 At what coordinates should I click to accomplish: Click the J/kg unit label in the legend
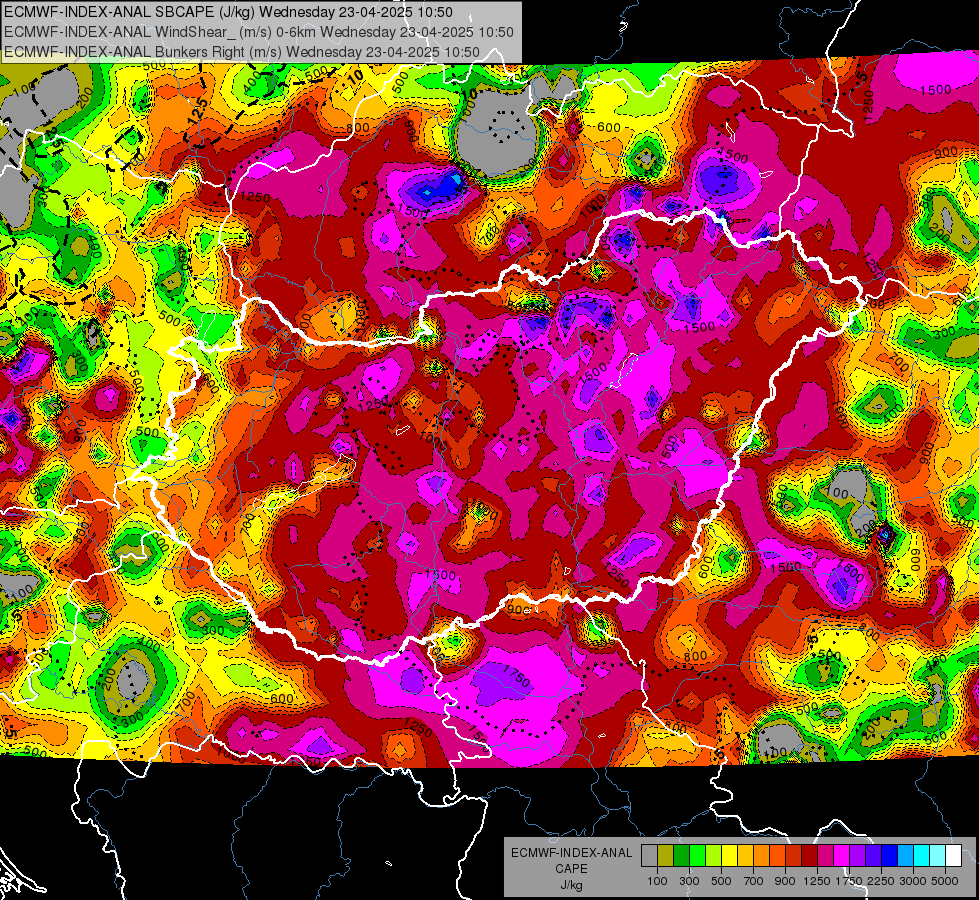pos(571,885)
